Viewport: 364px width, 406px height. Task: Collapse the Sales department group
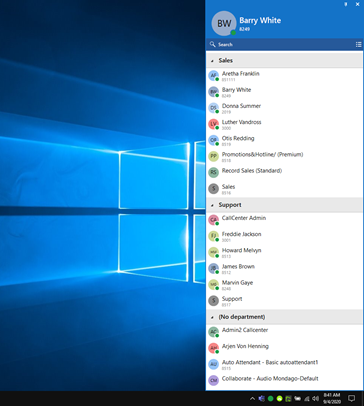212,61
